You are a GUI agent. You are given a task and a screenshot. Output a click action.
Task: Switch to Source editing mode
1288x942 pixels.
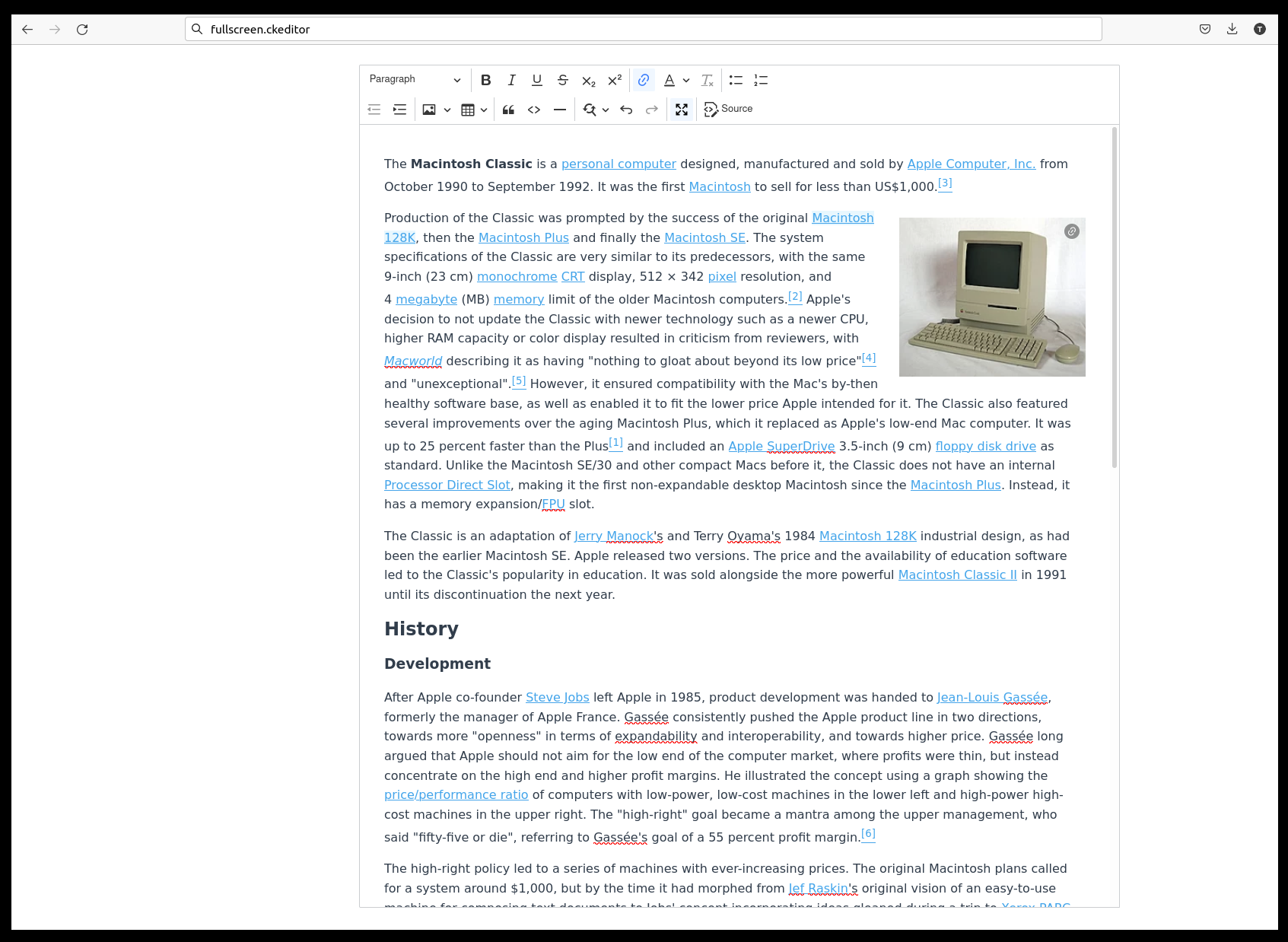point(728,110)
